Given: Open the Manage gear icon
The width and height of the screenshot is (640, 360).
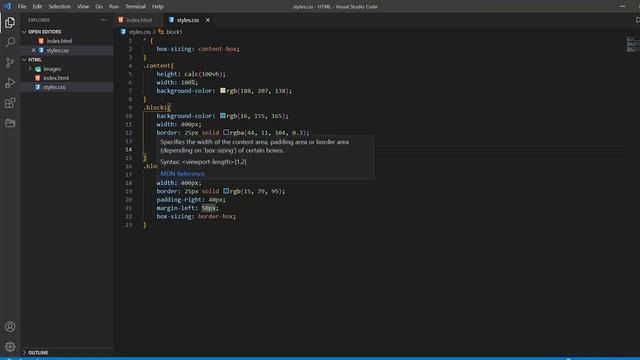Looking at the screenshot, I should tap(10, 347).
